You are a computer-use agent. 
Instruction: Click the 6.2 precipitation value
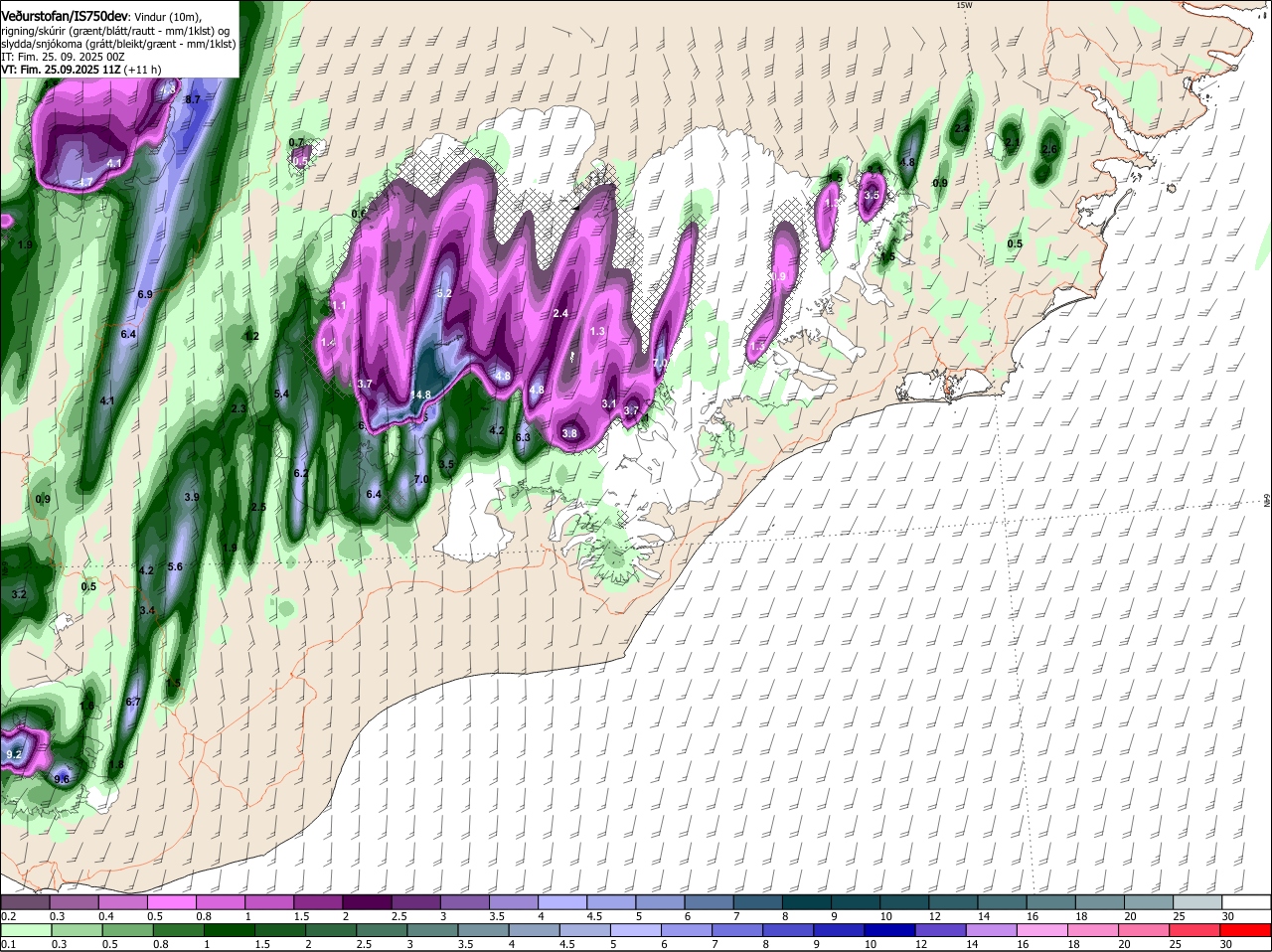(301, 473)
